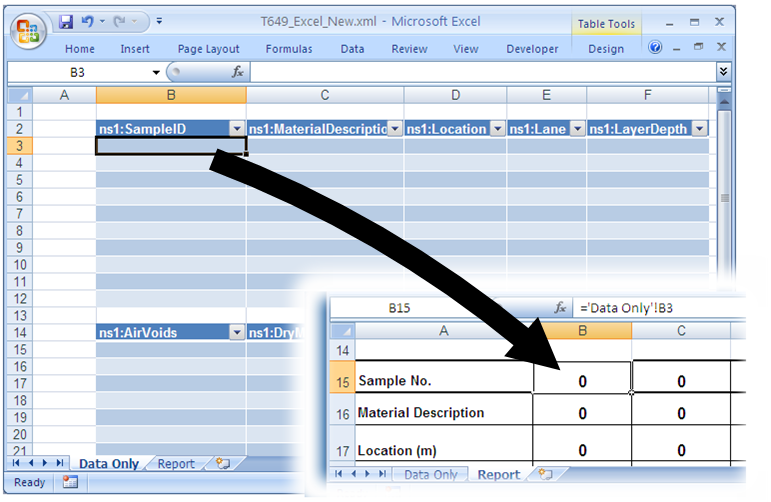Switch to the Report sheet tab

[x=176, y=464]
